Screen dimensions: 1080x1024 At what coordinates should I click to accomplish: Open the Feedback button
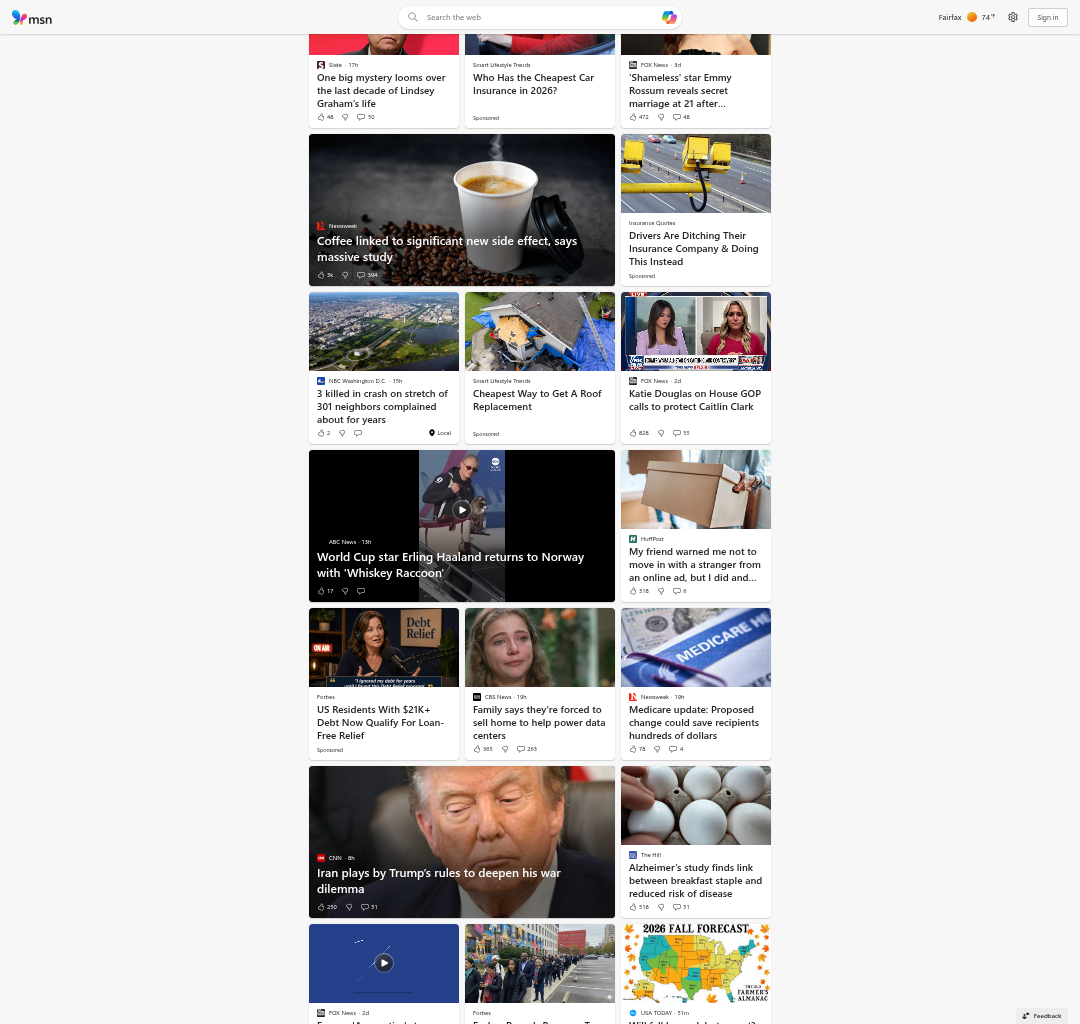point(1041,1016)
